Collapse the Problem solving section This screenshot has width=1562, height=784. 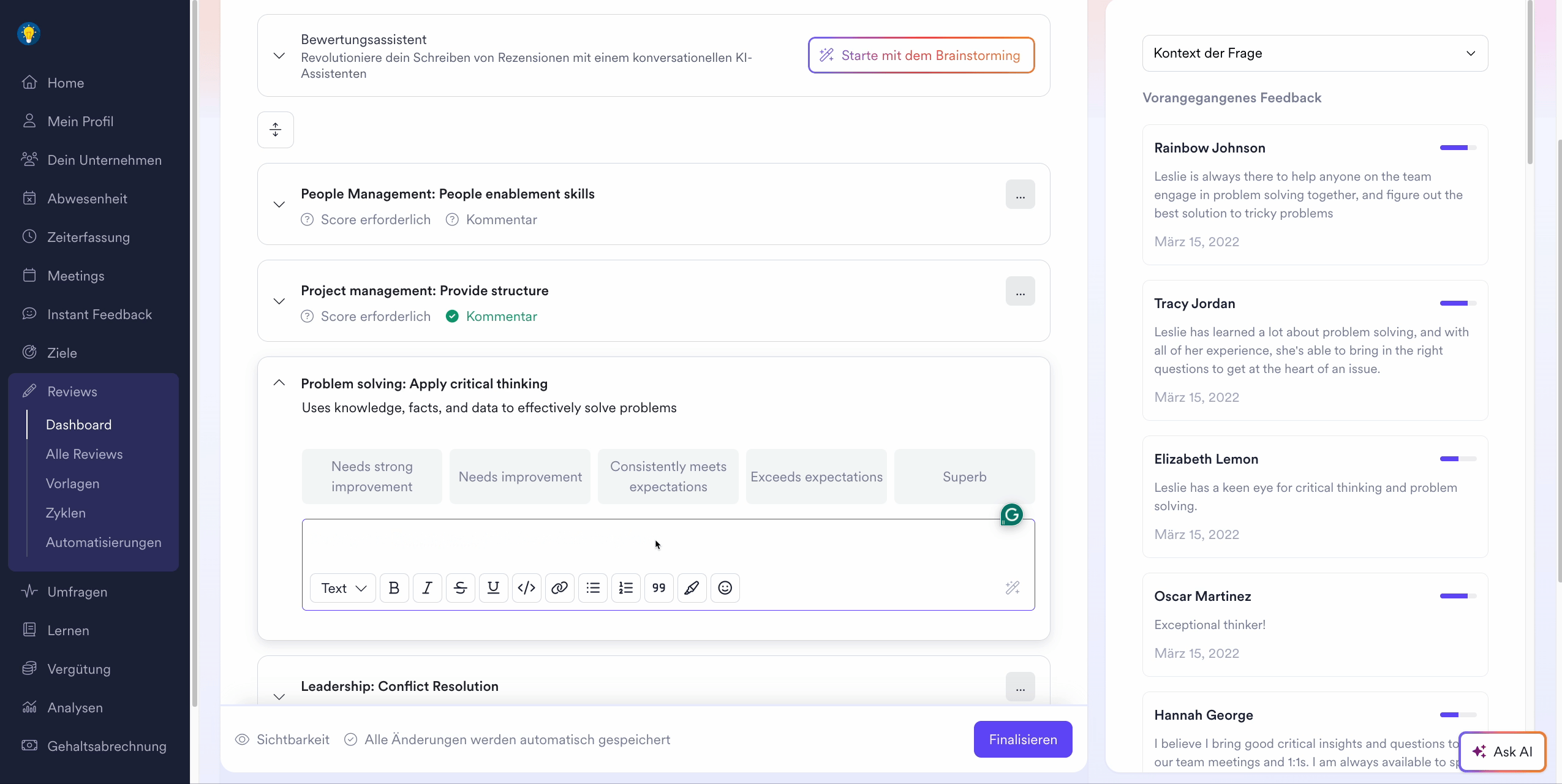tap(279, 383)
